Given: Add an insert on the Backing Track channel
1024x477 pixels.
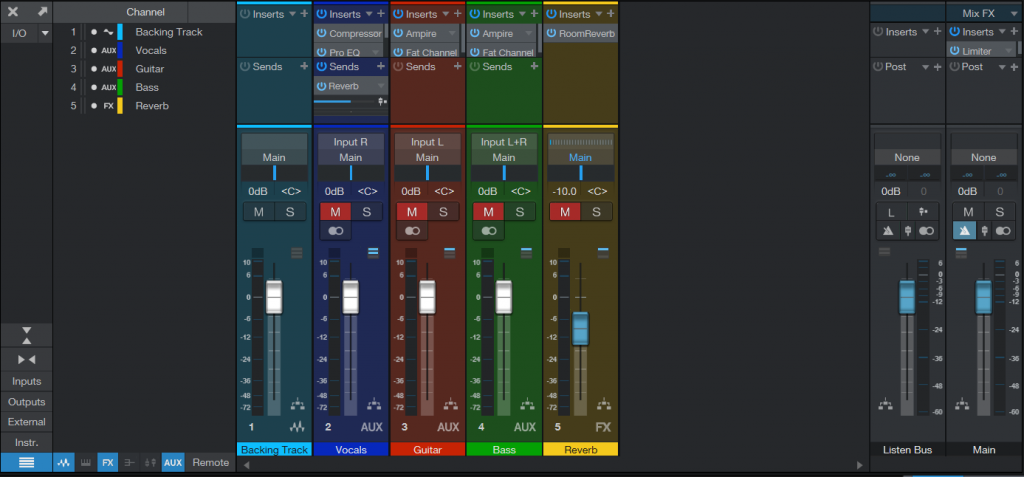Looking at the screenshot, I should click(x=304, y=14).
